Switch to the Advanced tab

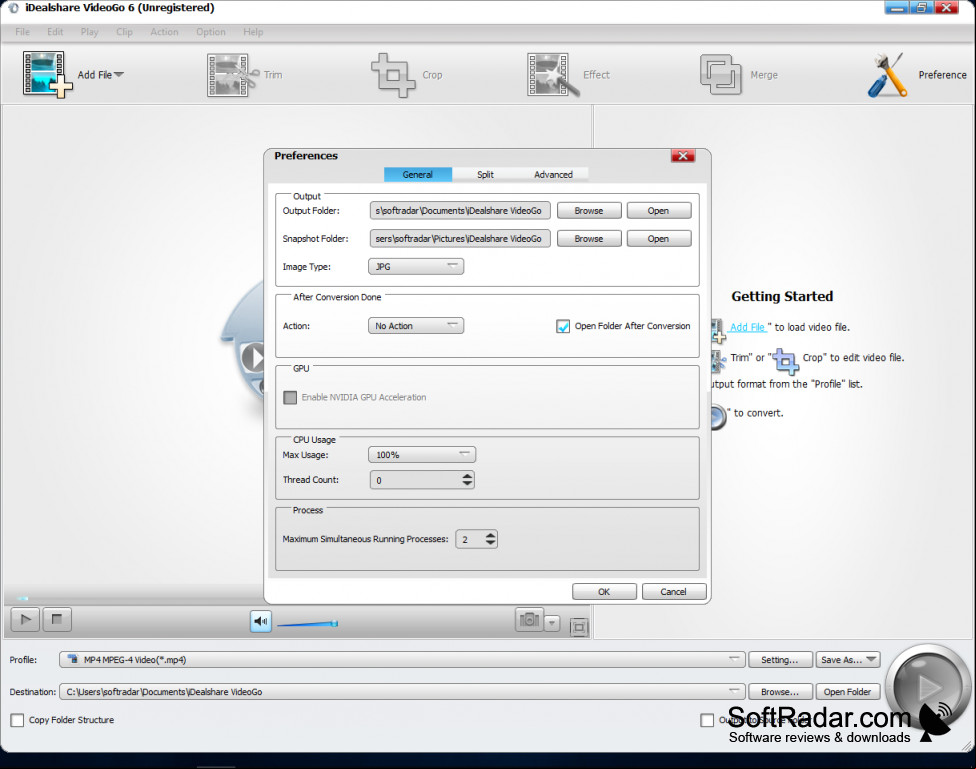click(553, 174)
